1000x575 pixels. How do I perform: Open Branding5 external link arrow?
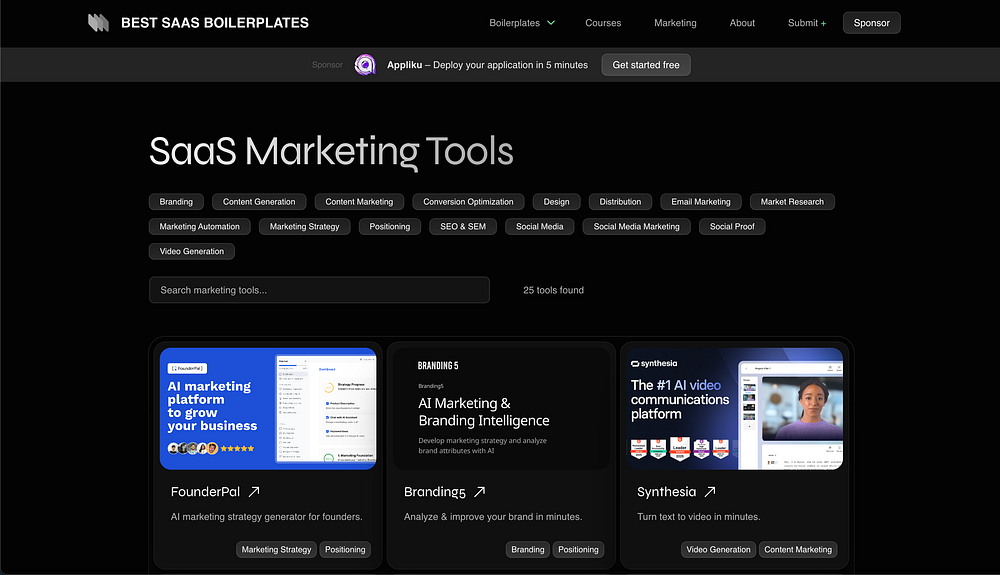pos(480,491)
